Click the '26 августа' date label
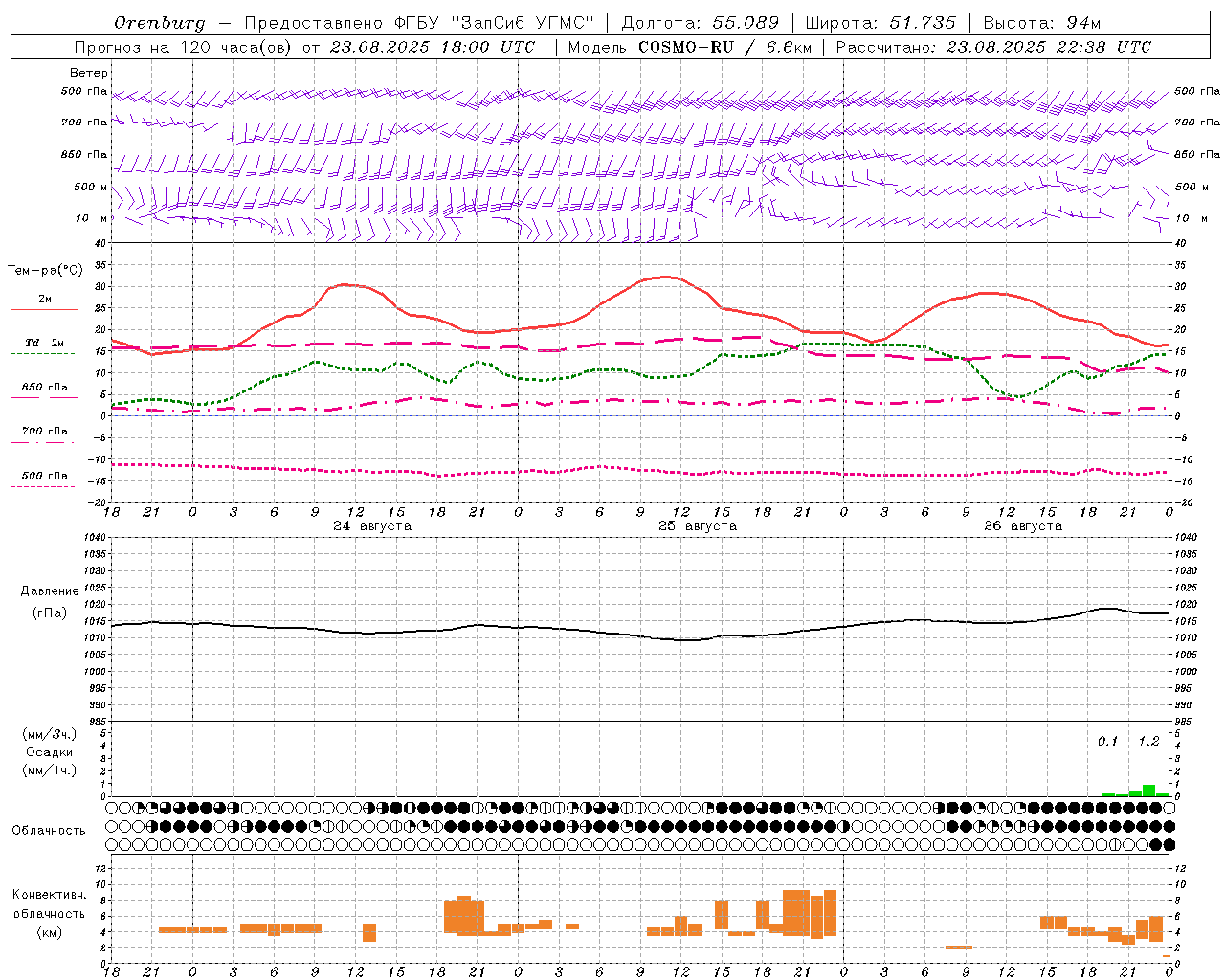 1023,526
